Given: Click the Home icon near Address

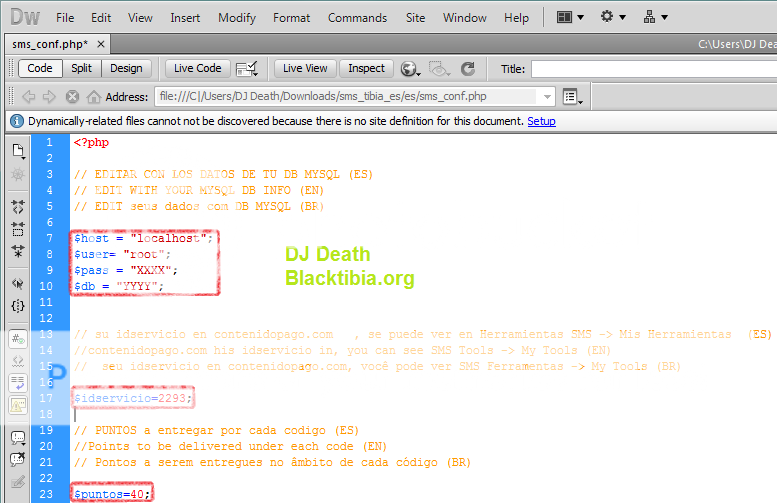Looking at the screenshot, I should click(x=94, y=97).
